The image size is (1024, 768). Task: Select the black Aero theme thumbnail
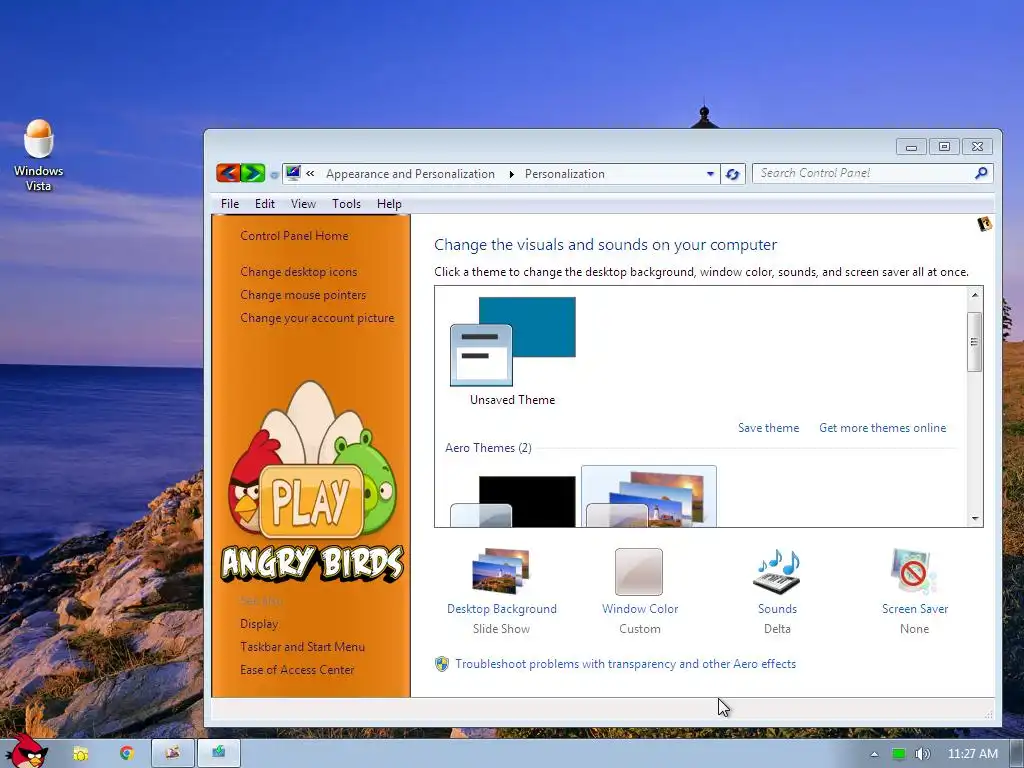pos(513,500)
